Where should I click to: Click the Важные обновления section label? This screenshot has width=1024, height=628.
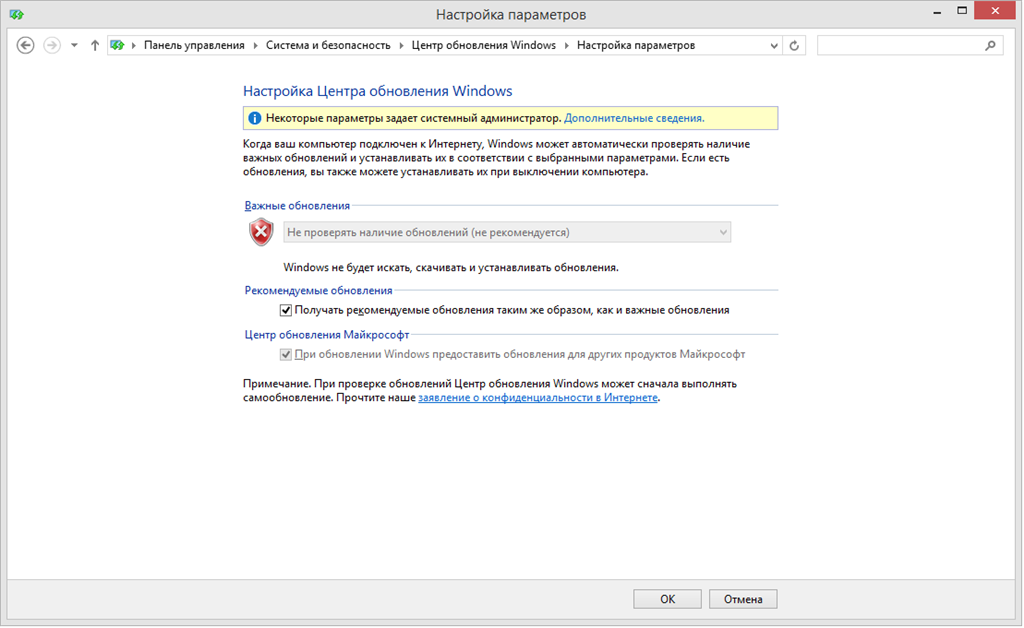tap(297, 206)
